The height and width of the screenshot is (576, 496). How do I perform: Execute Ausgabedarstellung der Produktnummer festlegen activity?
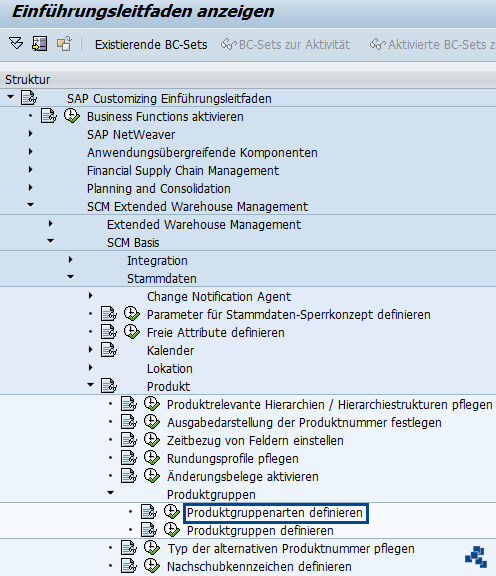coord(152,422)
